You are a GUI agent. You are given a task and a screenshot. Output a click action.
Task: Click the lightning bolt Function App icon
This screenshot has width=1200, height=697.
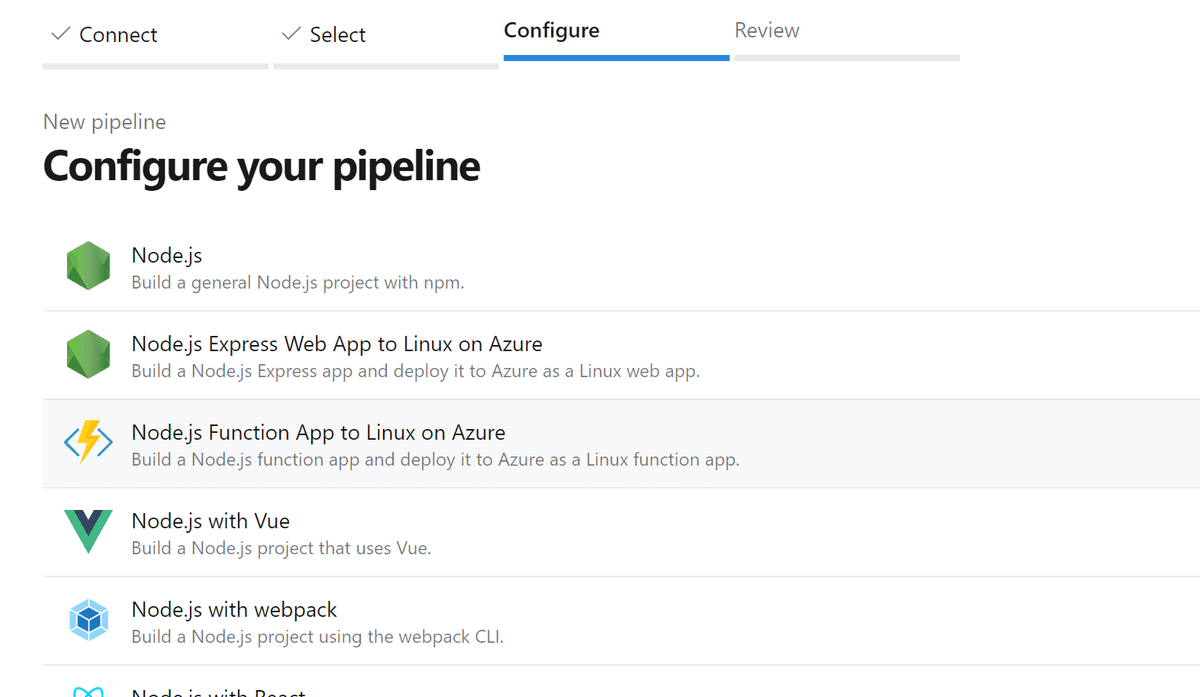(x=88, y=443)
